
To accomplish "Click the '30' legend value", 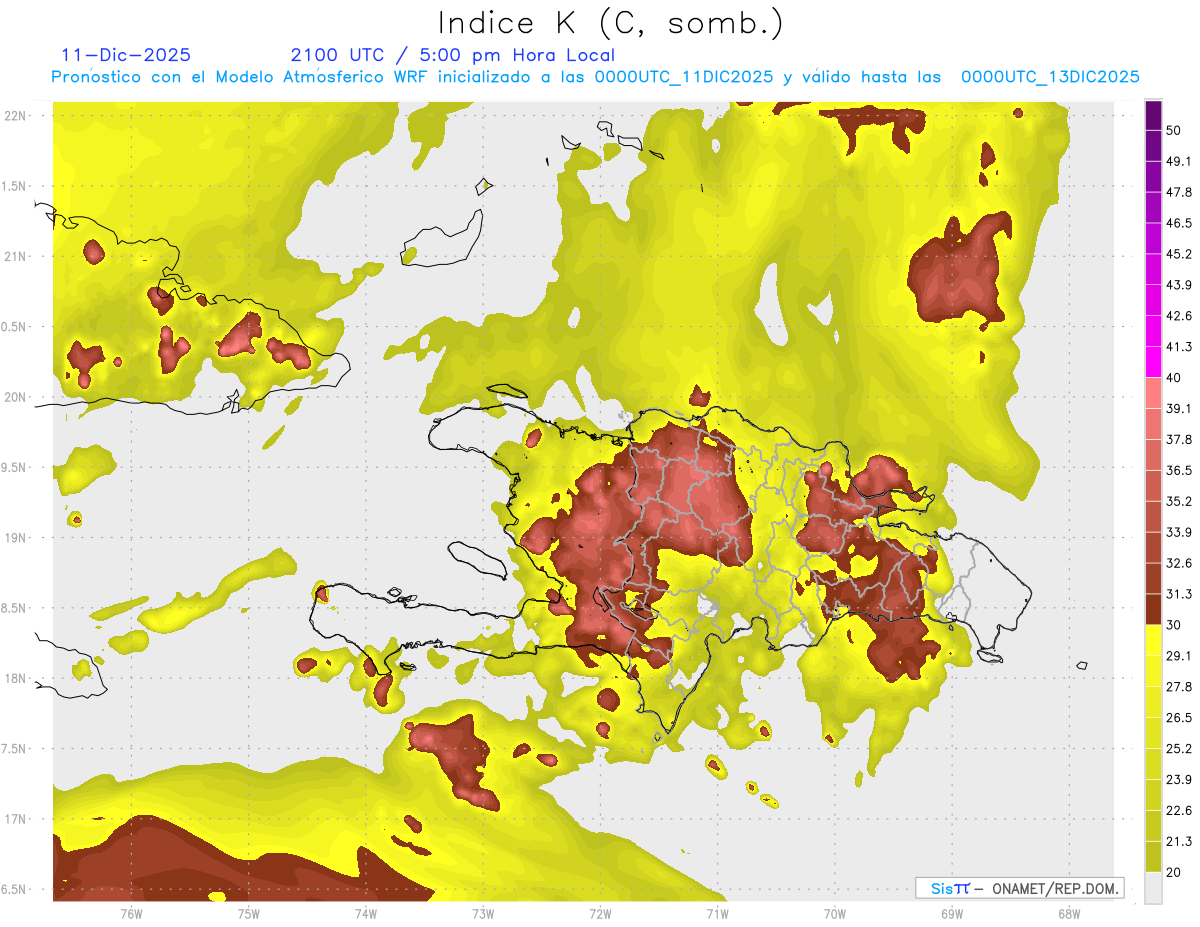I will [1174, 625].
